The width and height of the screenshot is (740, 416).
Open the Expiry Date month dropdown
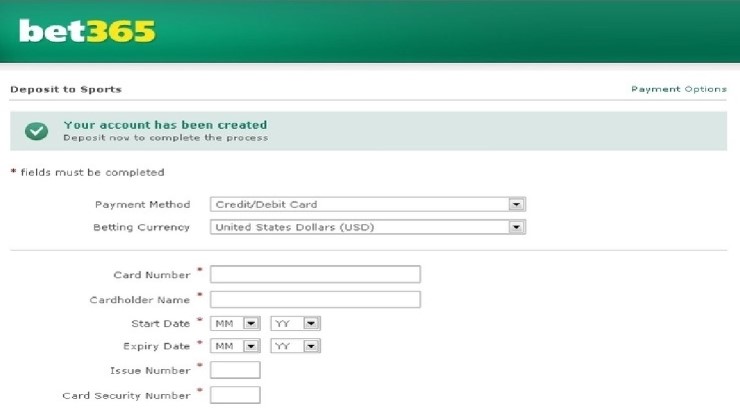click(x=235, y=346)
